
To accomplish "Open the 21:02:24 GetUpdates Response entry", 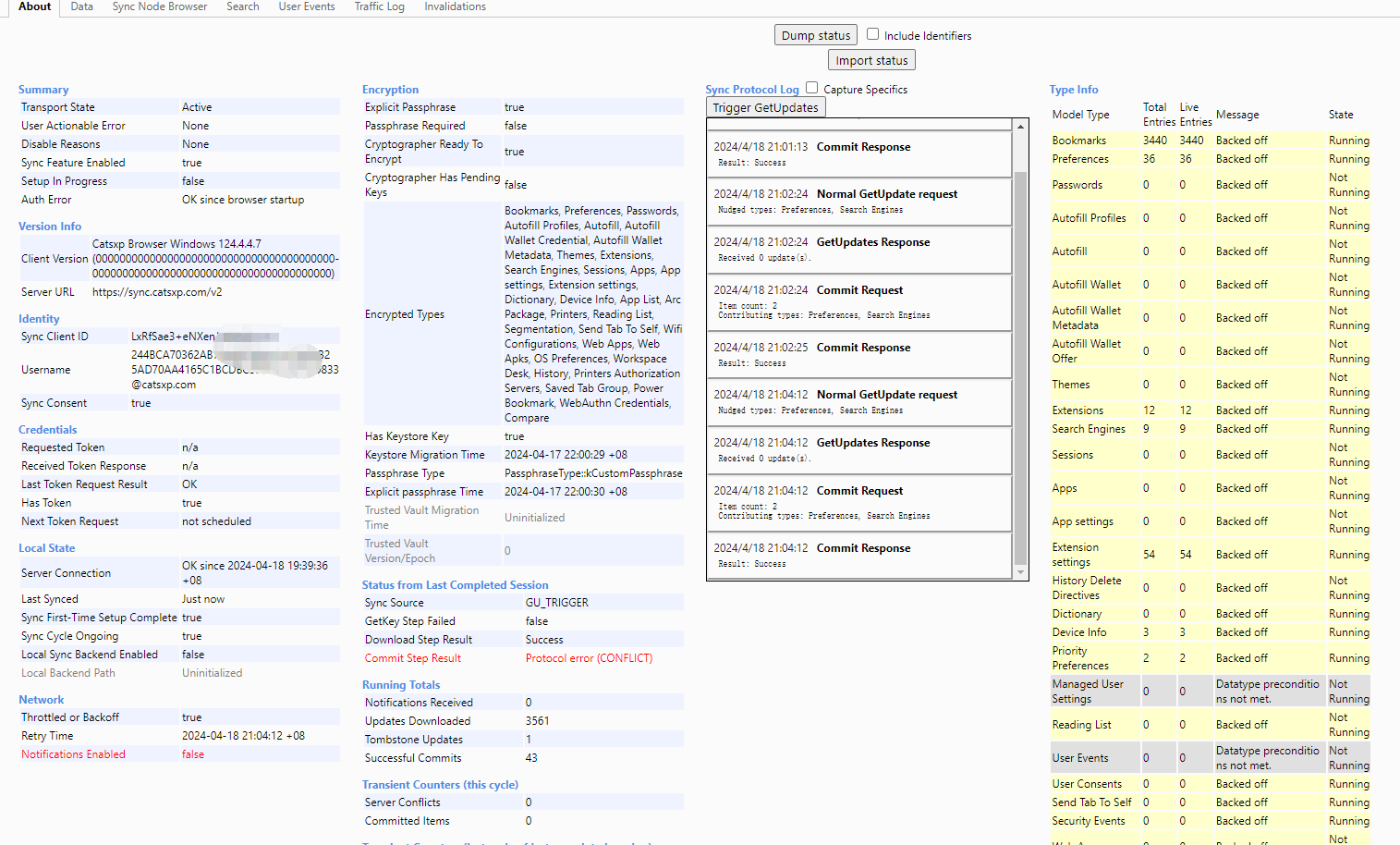I will point(872,242).
